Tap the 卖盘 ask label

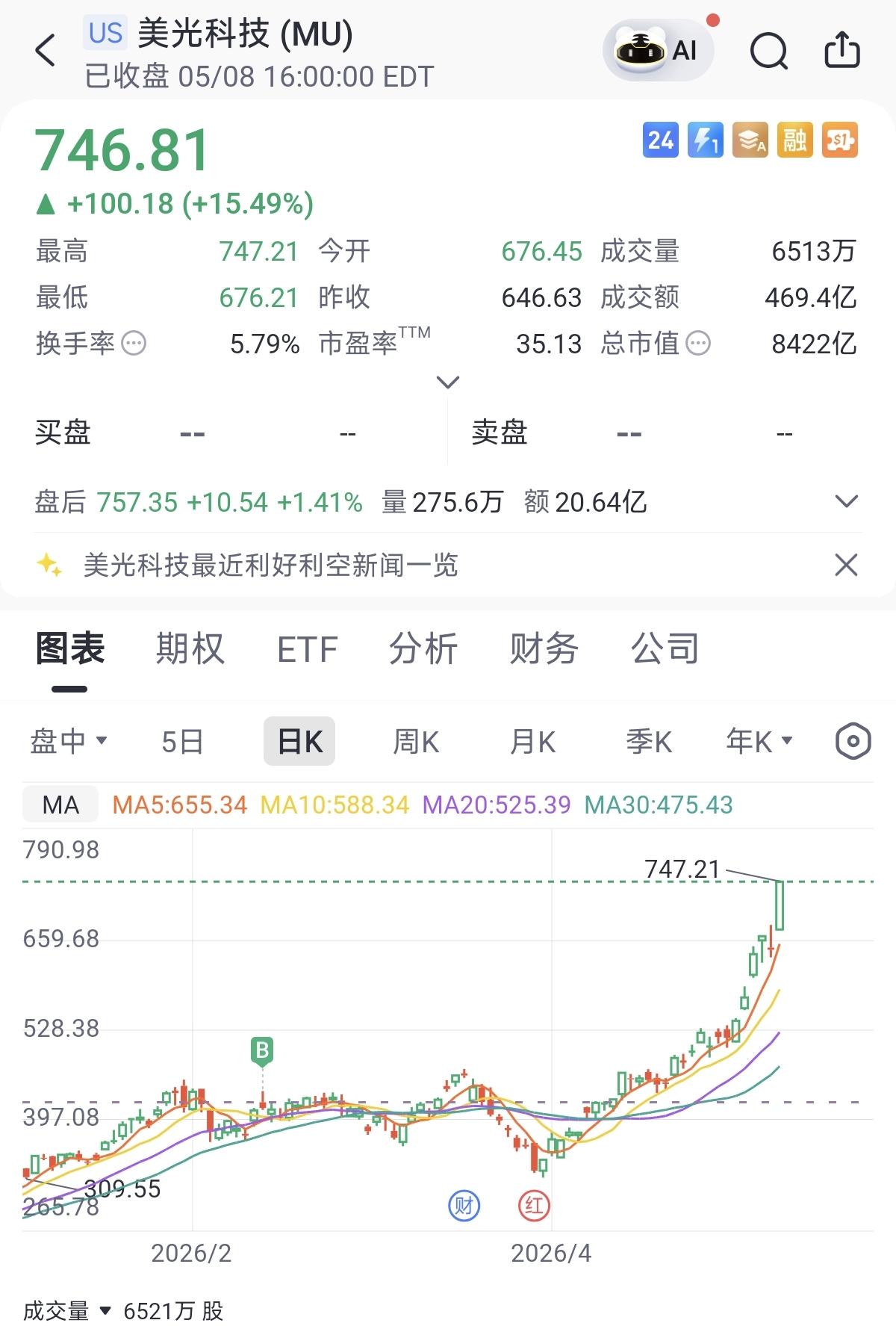[x=500, y=433]
